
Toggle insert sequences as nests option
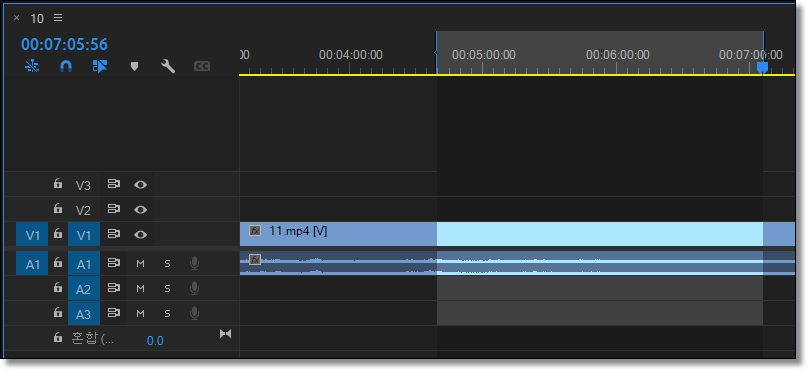point(32,66)
